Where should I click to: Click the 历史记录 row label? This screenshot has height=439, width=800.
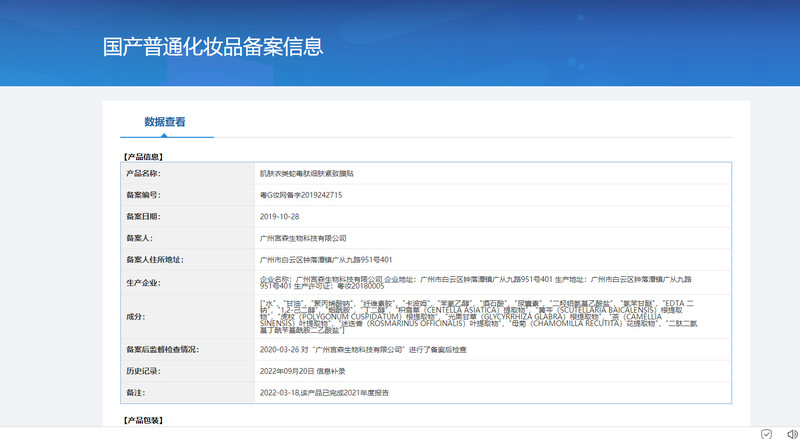143,371
